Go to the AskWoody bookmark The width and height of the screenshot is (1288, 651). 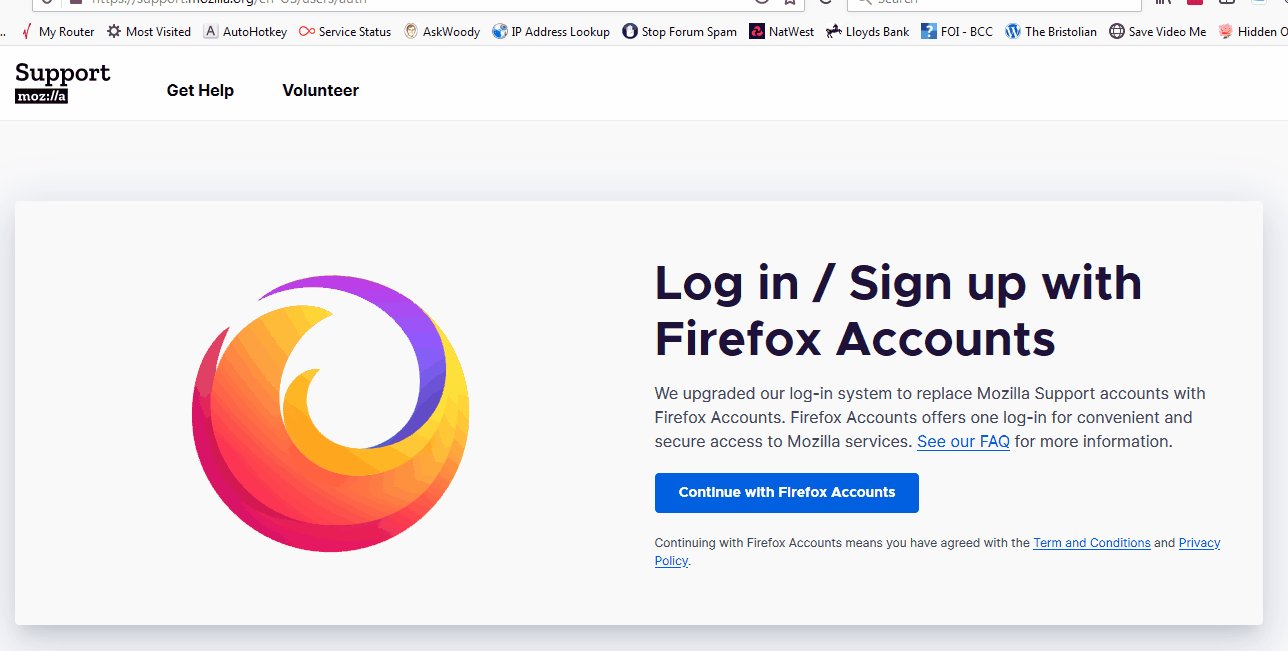click(442, 32)
